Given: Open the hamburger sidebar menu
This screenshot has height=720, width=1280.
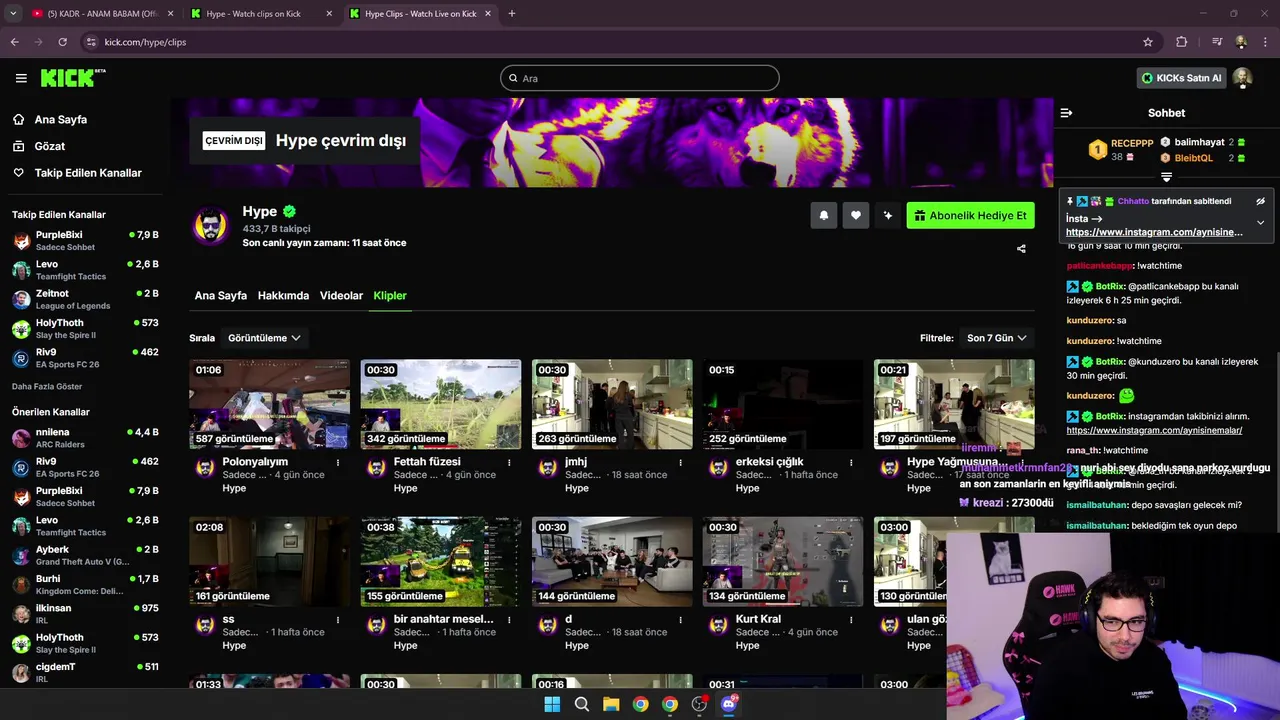Looking at the screenshot, I should pos(21,78).
